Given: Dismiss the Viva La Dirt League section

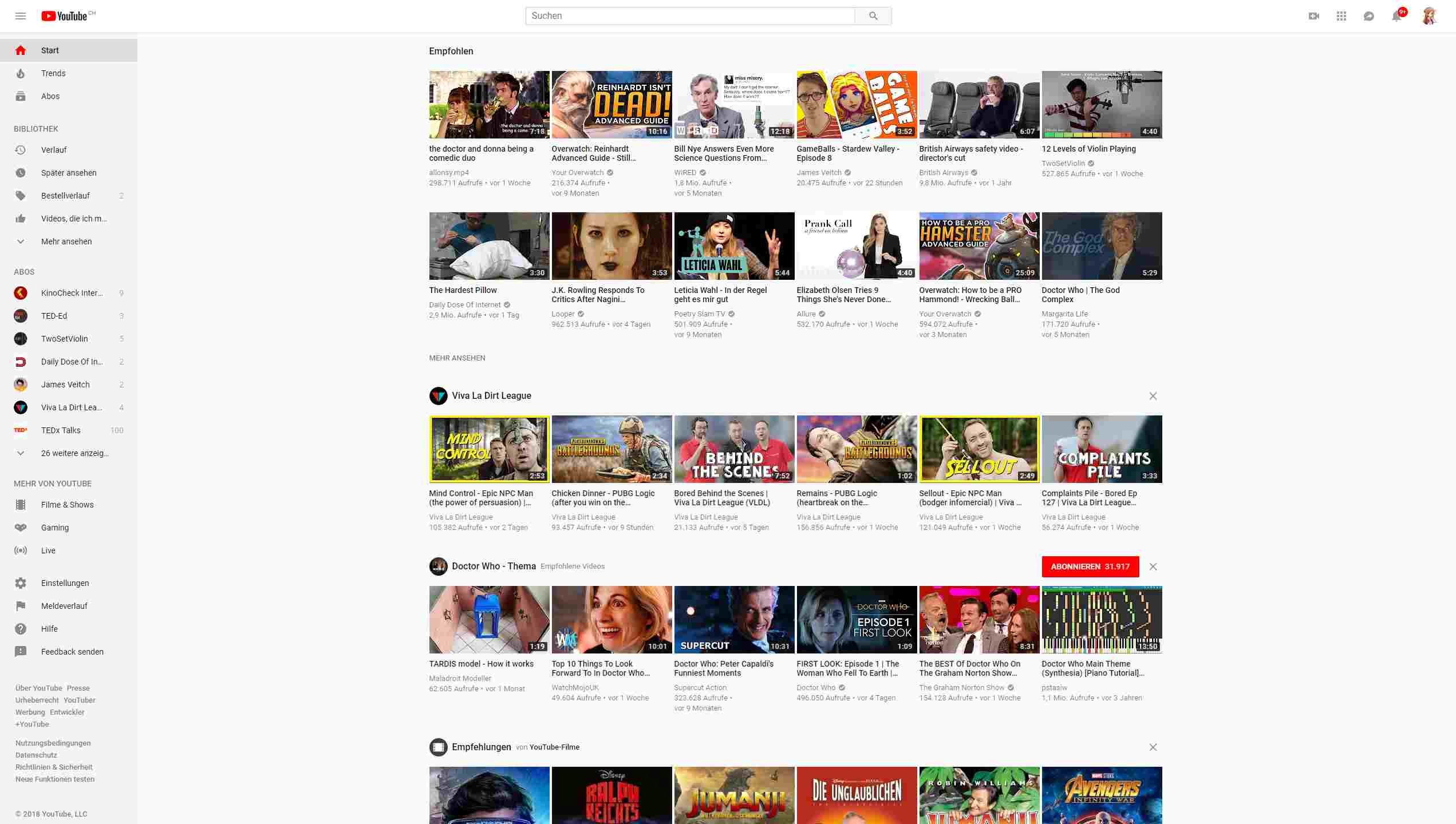Looking at the screenshot, I should (1153, 396).
